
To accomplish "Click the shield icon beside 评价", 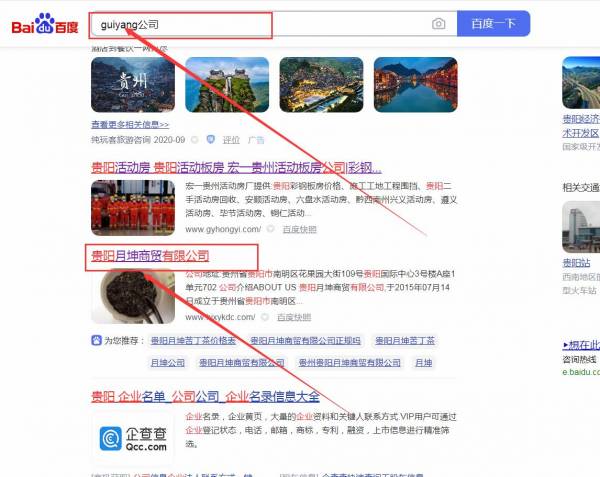I will [x=210, y=140].
